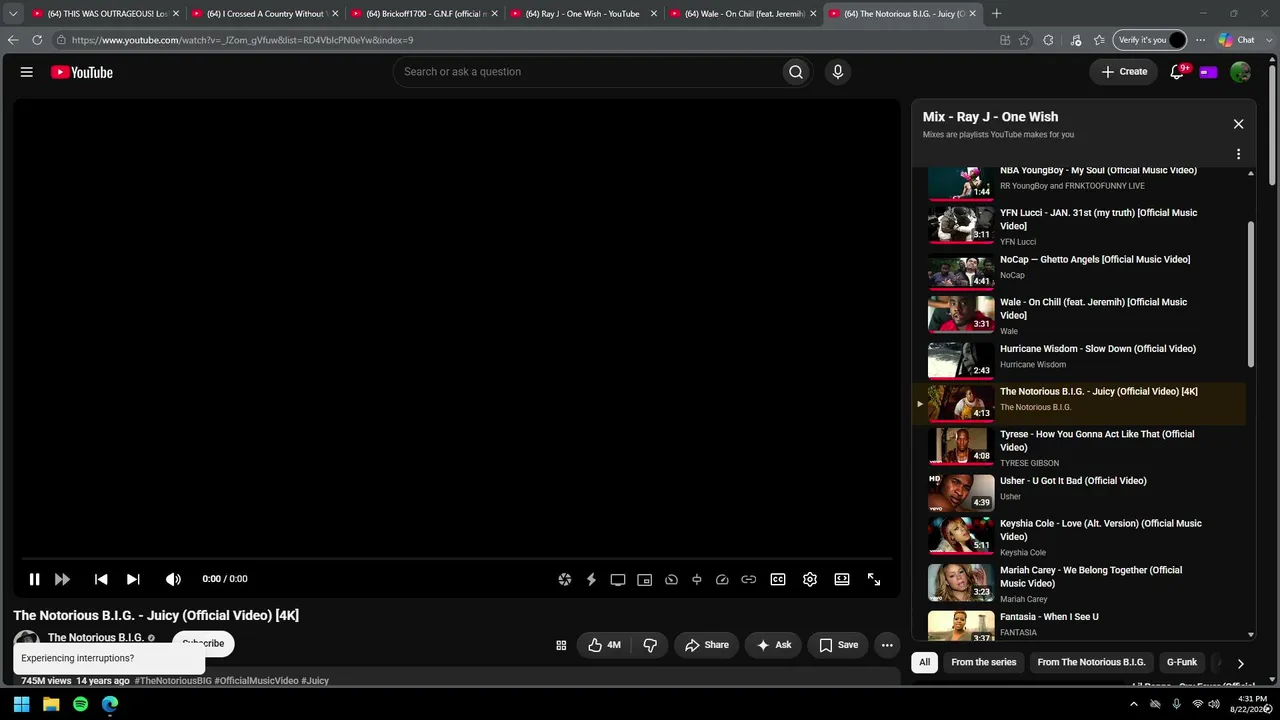Click the Ask AI button
This screenshot has width=1280, height=720.
coord(774,645)
